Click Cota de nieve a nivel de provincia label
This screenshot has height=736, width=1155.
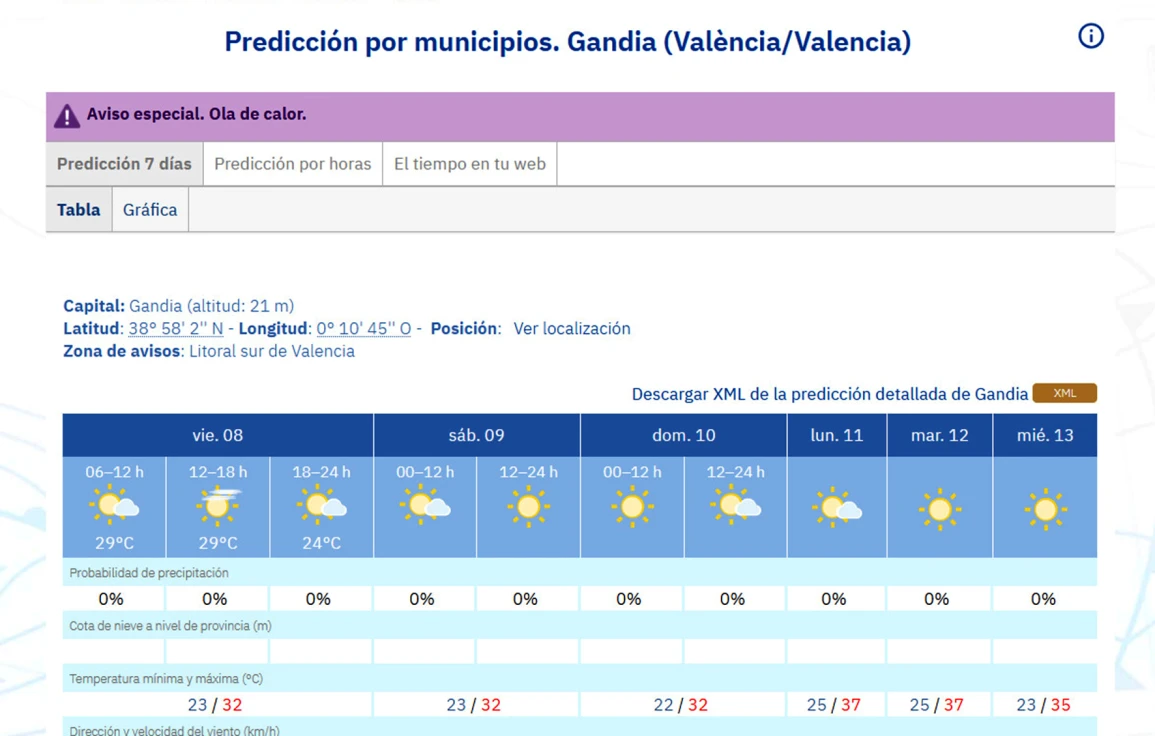[x=170, y=626]
